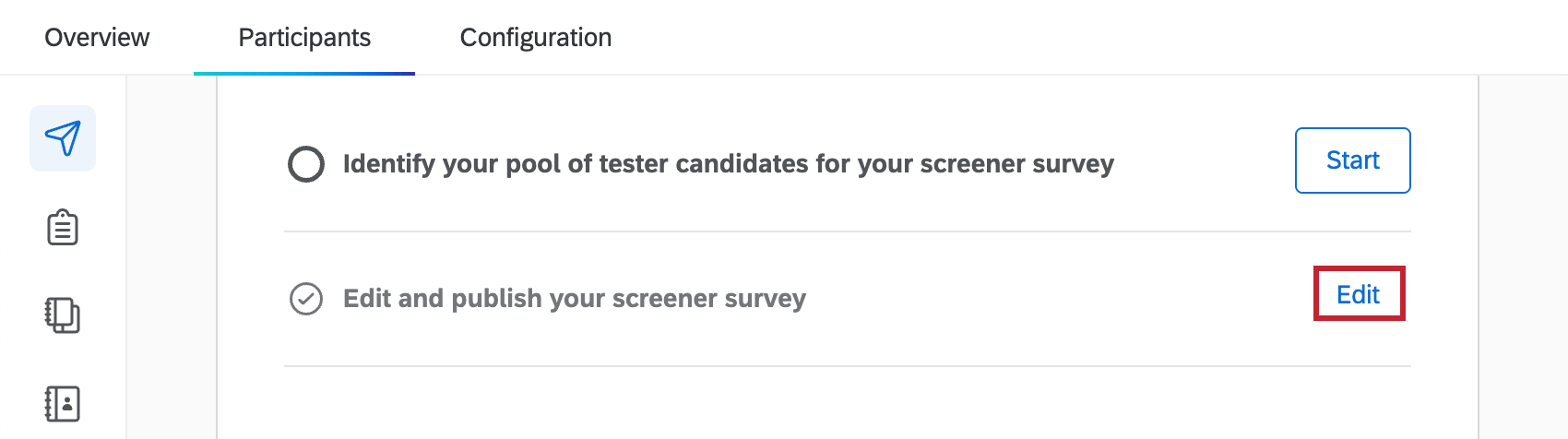Image resolution: width=1568 pixels, height=439 pixels.
Task: Open the contacts address book icon
Action: tap(63, 403)
